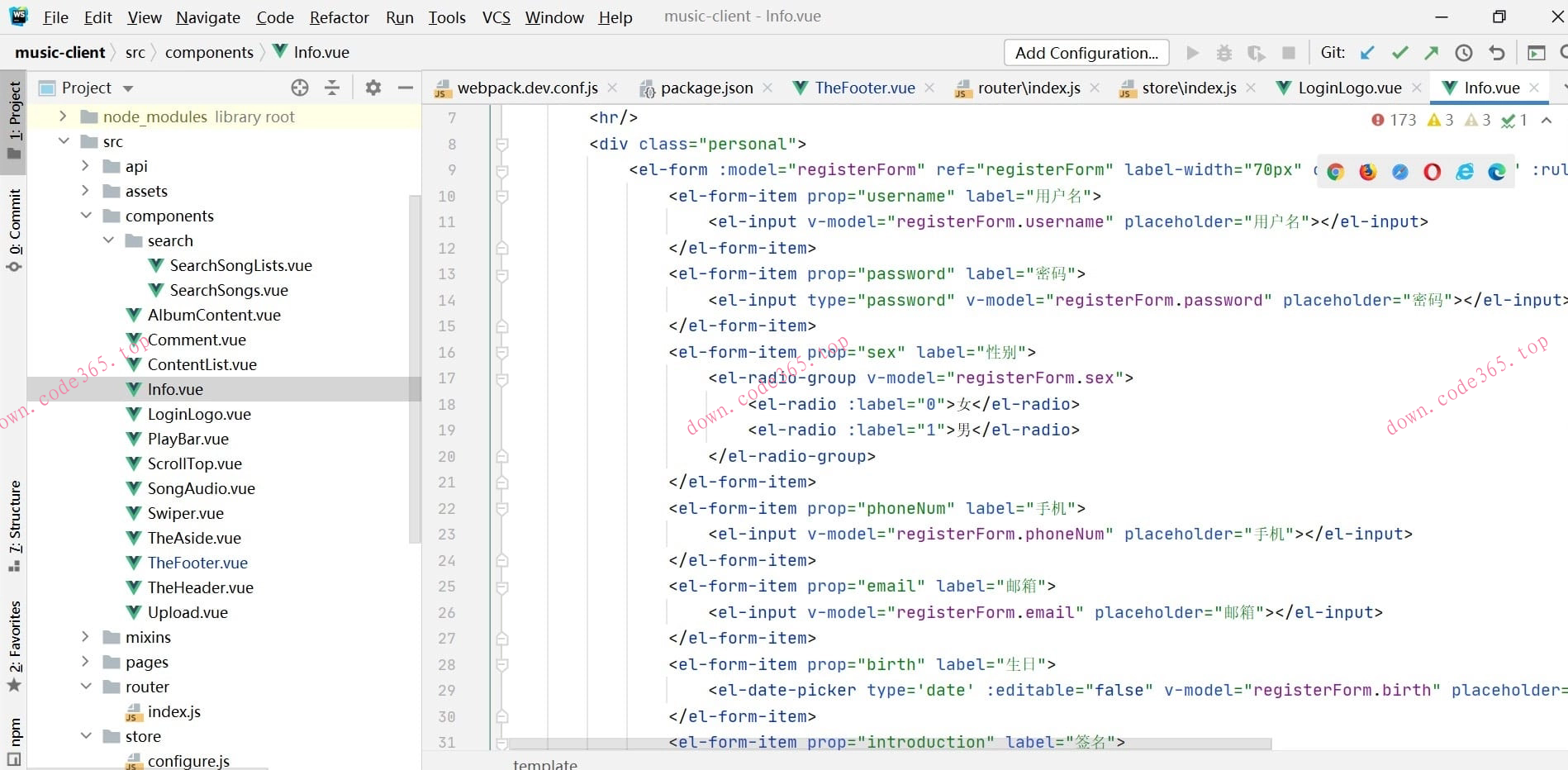Click the Git push arrow icon
1568x770 pixels.
(1431, 53)
